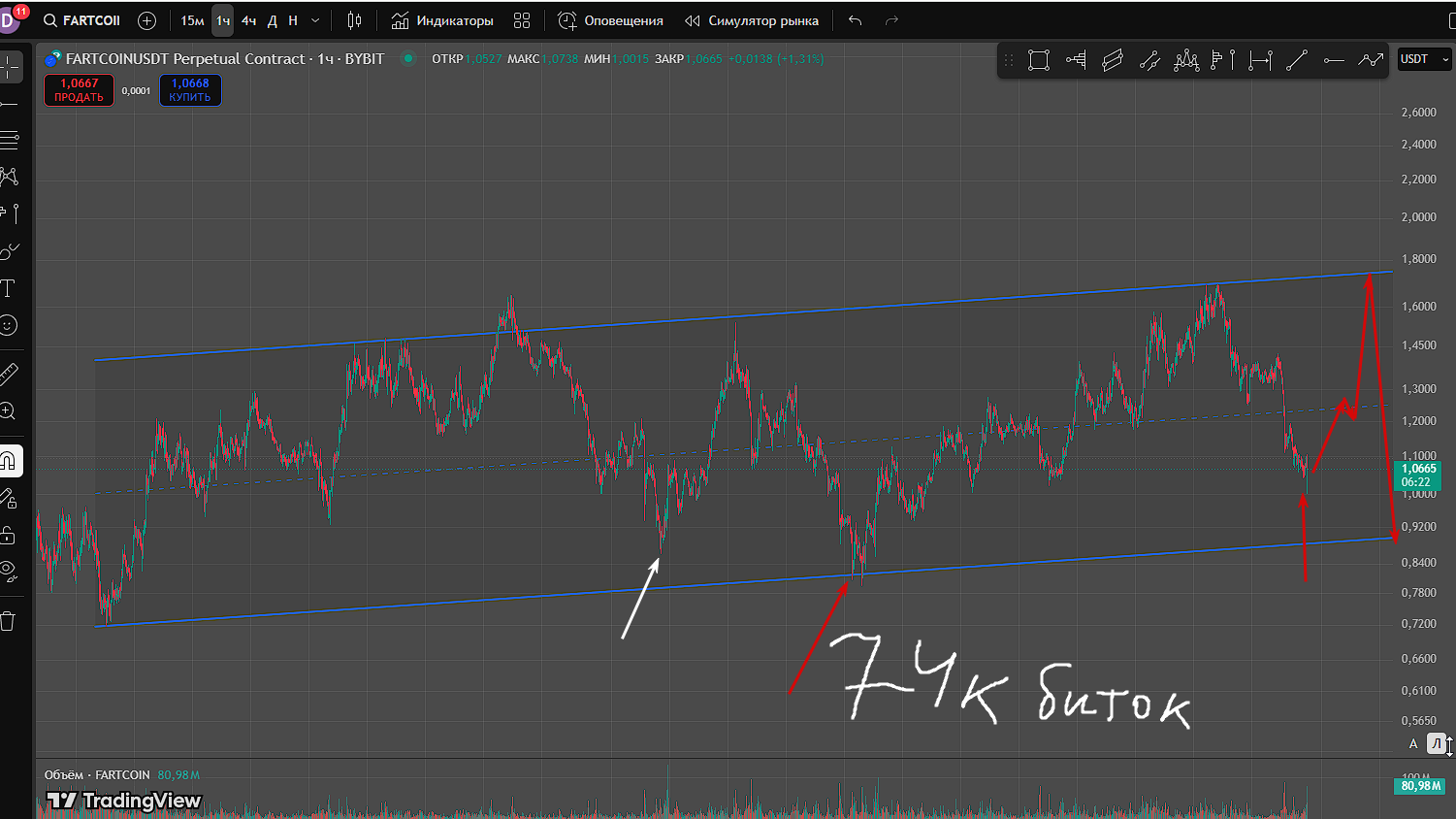Select the patterns drawing tools
The image size is (1456, 819).
11,177
